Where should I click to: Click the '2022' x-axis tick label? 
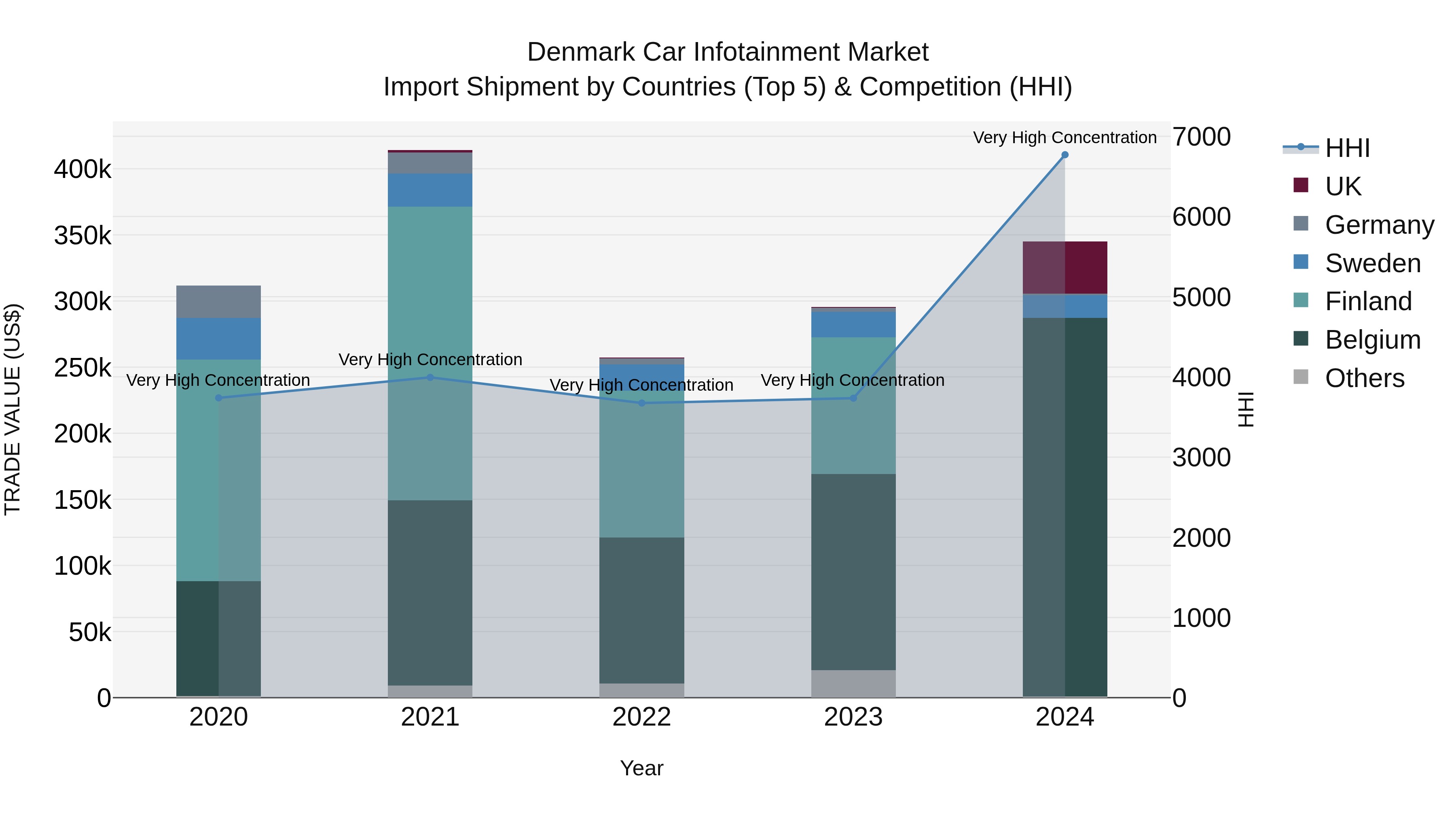coord(641,717)
